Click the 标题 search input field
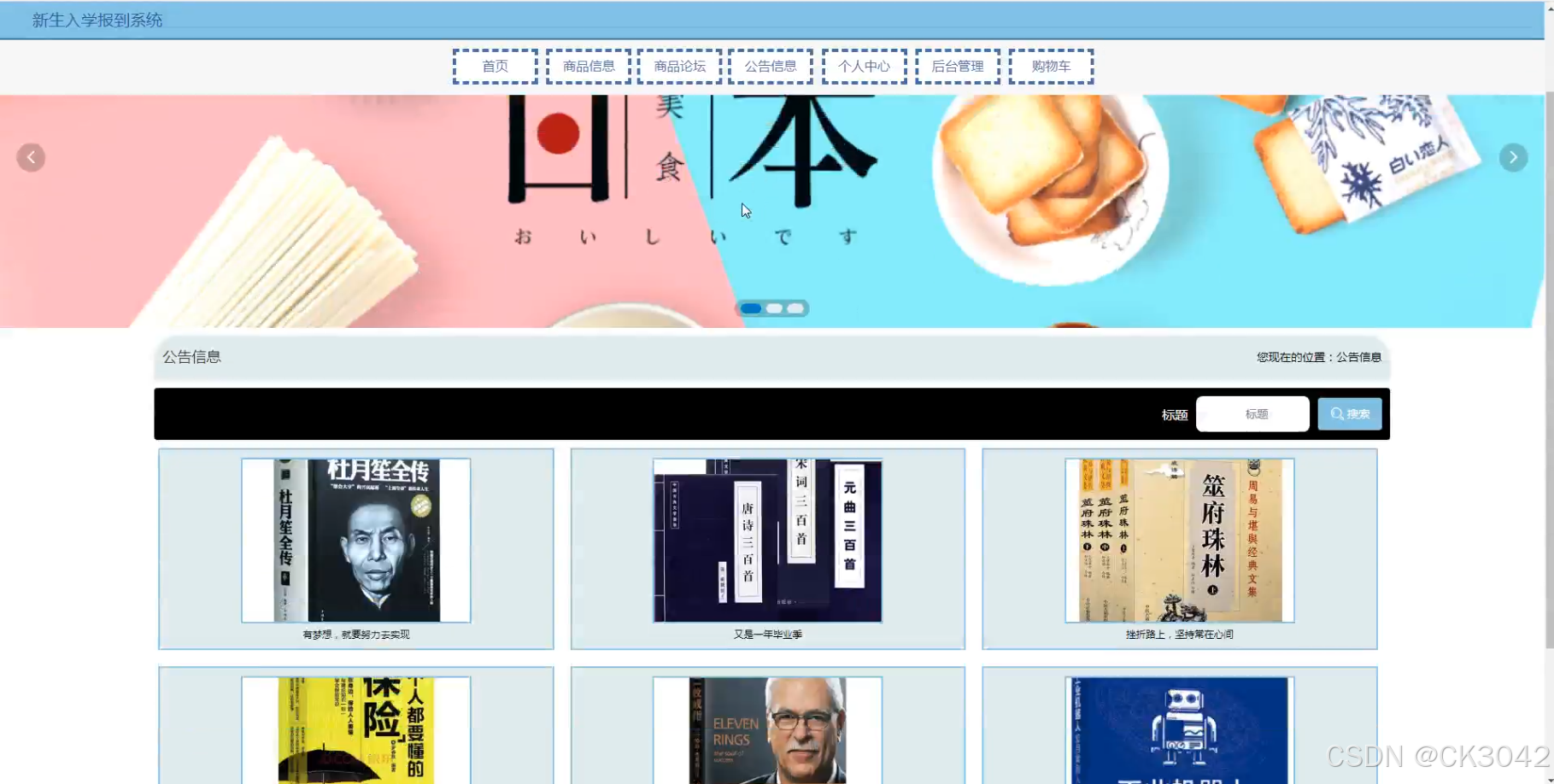1554x784 pixels. 1252,414
